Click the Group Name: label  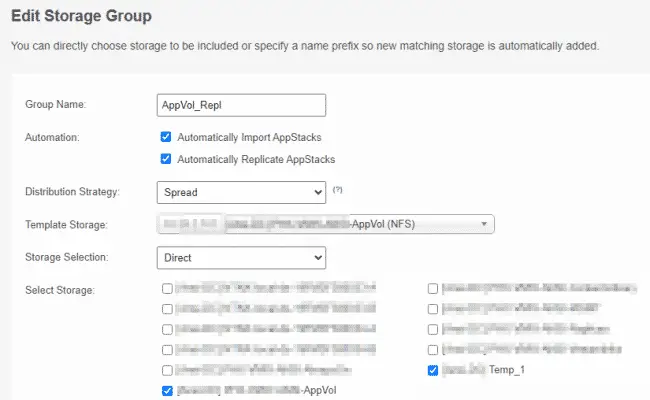click(x=56, y=104)
